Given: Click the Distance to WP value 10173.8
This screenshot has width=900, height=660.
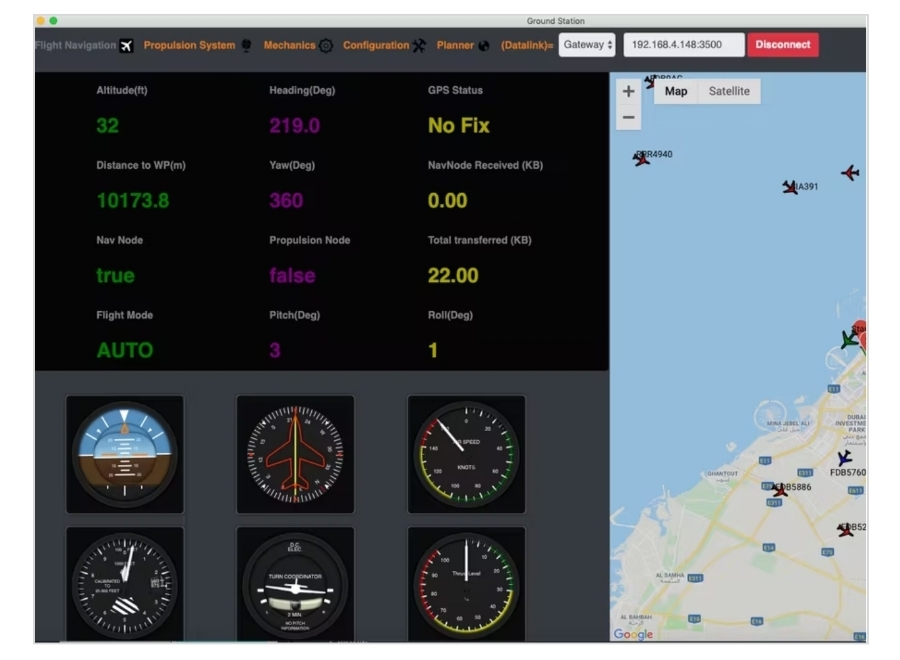Looking at the screenshot, I should coord(133,201).
